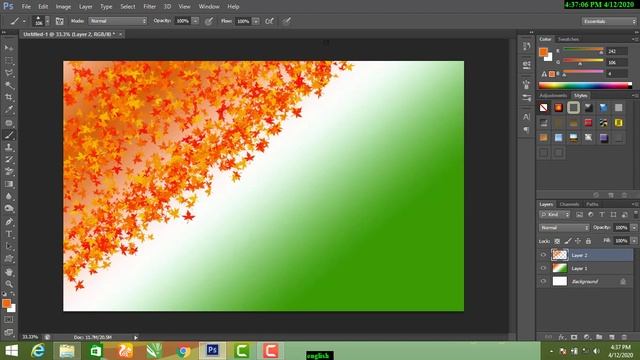Switch to the Adjustments tab
640x360 pixels.
point(553,96)
